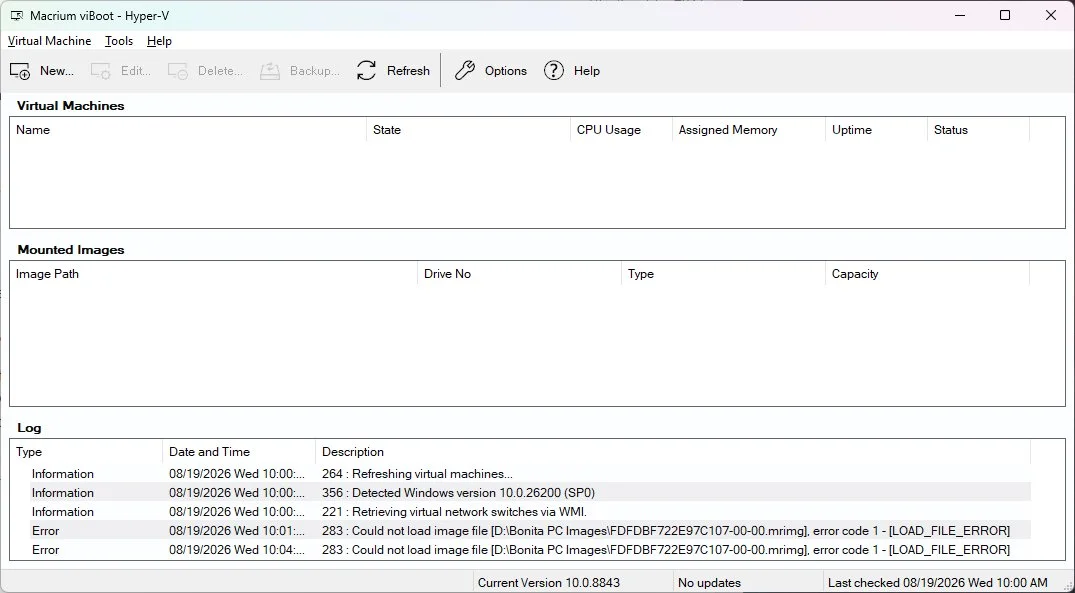Click the disabled Backup toolbar icon
The width and height of the screenshot is (1075, 593).
click(x=270, y=71)
